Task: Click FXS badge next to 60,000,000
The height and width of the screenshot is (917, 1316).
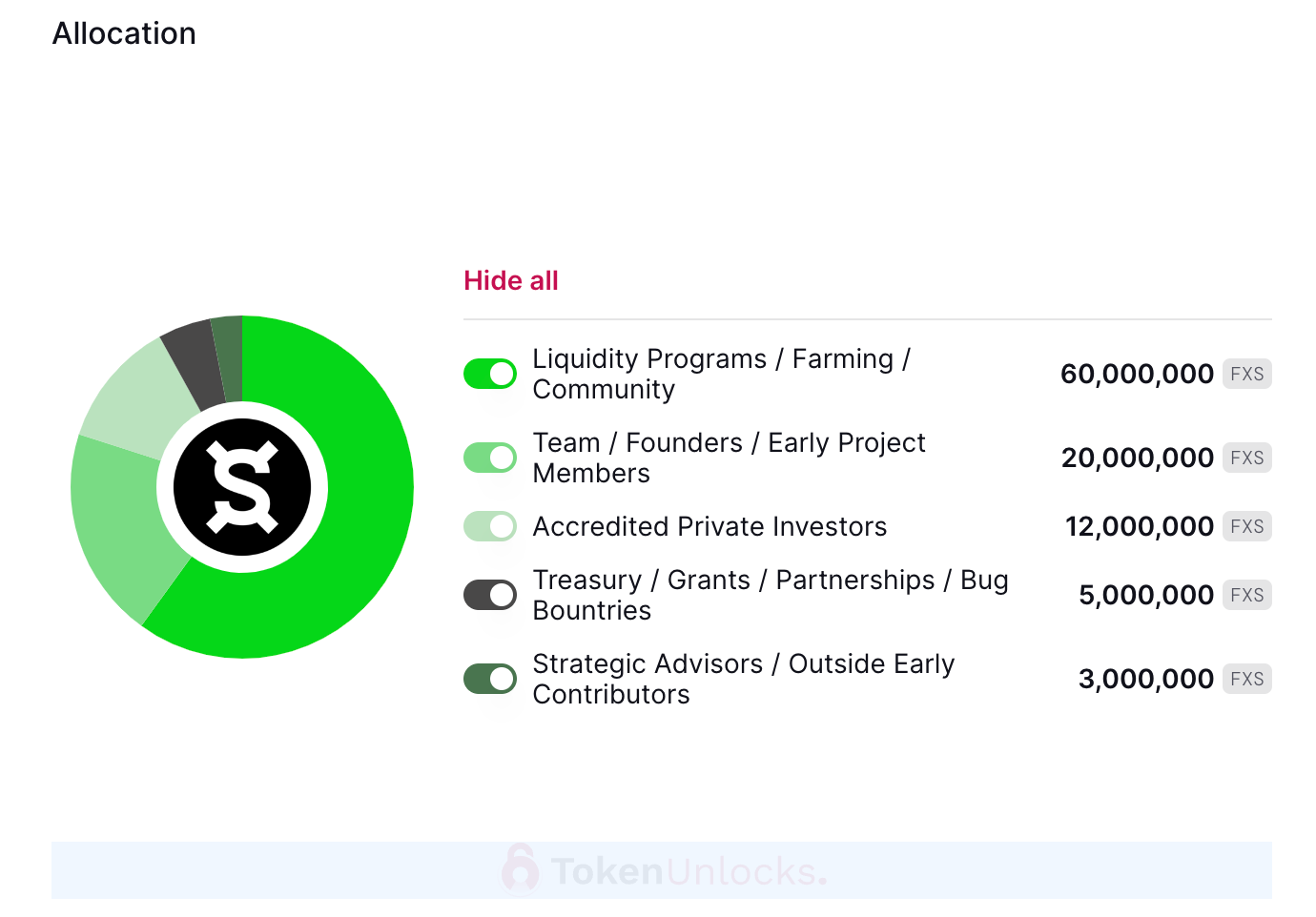Action: point(1247,374)
